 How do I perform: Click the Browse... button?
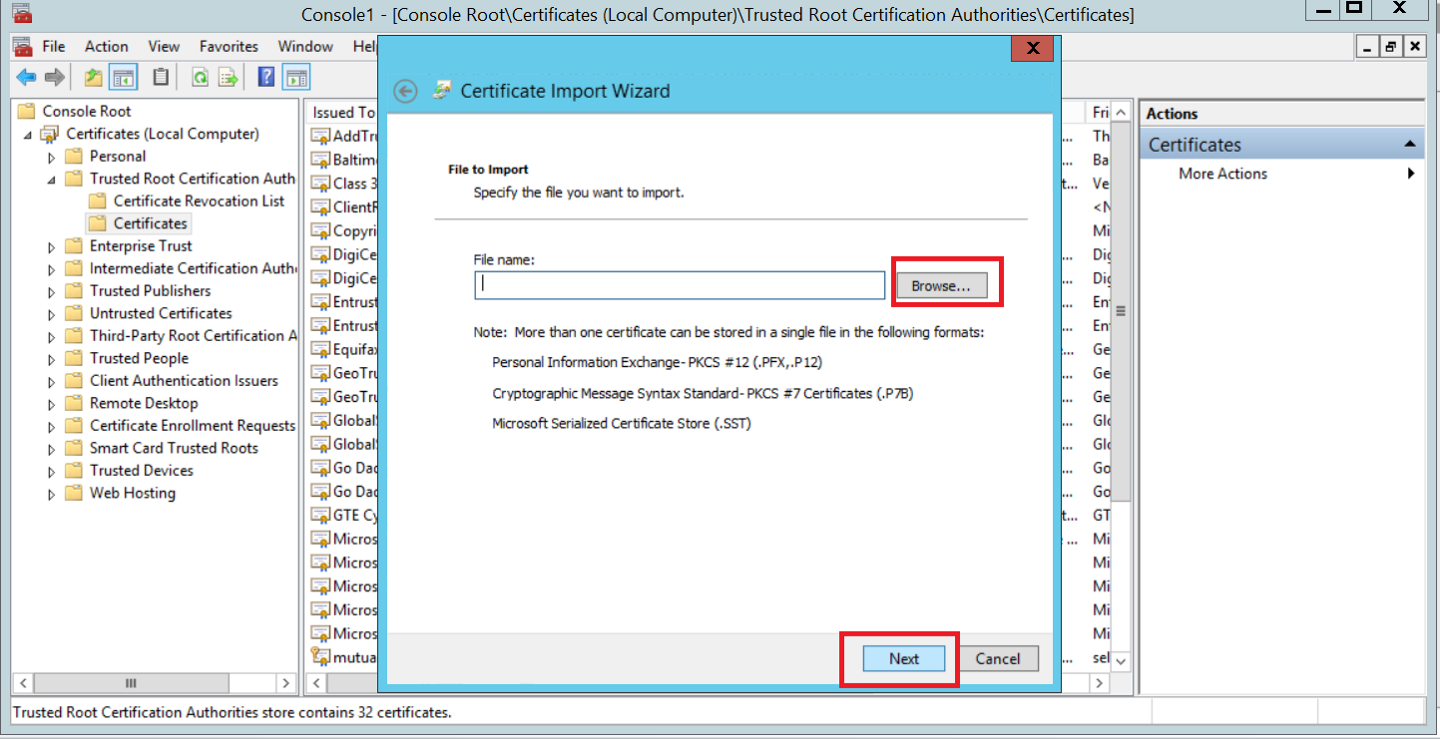coord(940,286)
